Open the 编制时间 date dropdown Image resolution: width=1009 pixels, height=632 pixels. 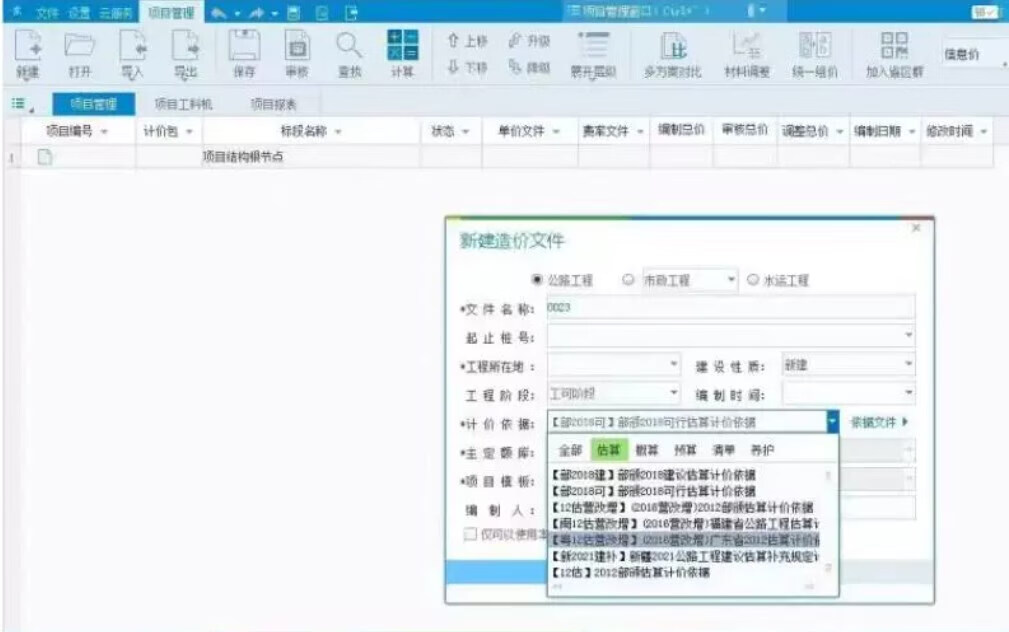click(x=908, y=393)
